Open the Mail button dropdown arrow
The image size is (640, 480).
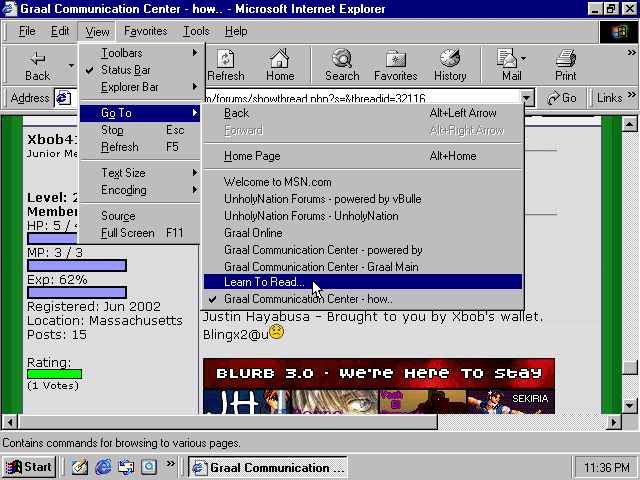(x=523, y=58)
